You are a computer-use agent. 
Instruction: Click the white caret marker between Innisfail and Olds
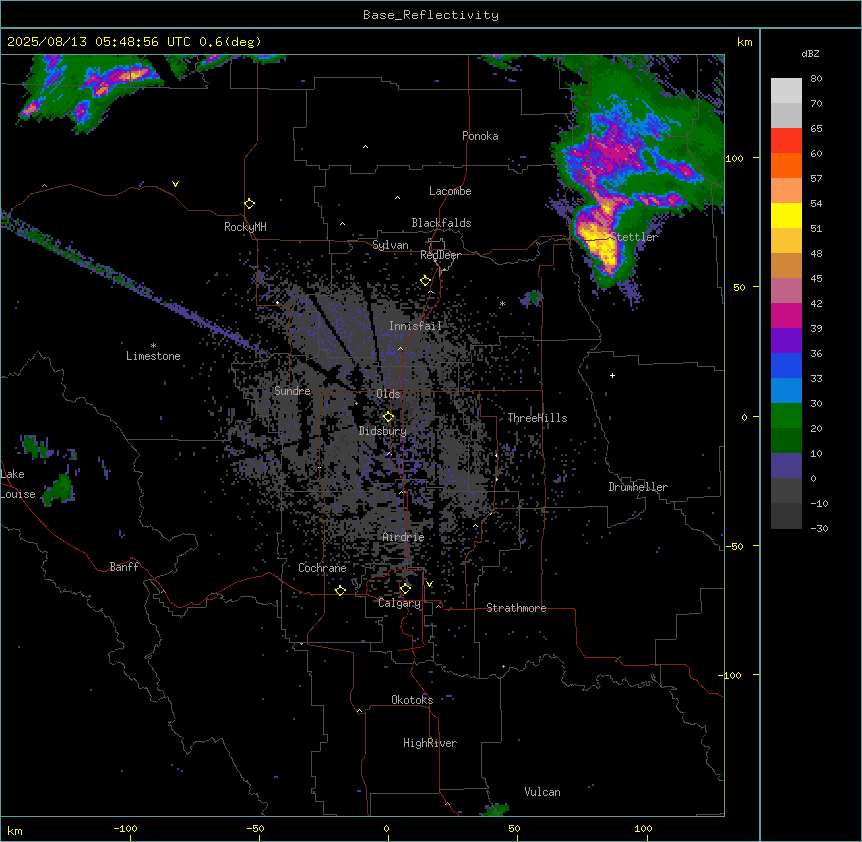coord(400,348)
